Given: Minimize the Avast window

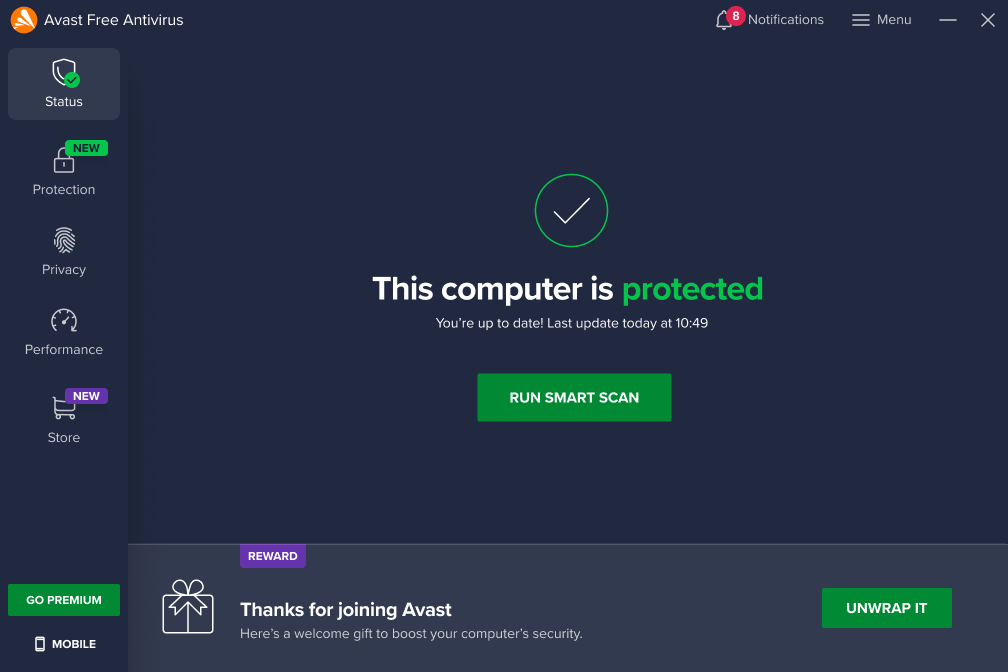Looking at the screenshot, I should [948, 20].
